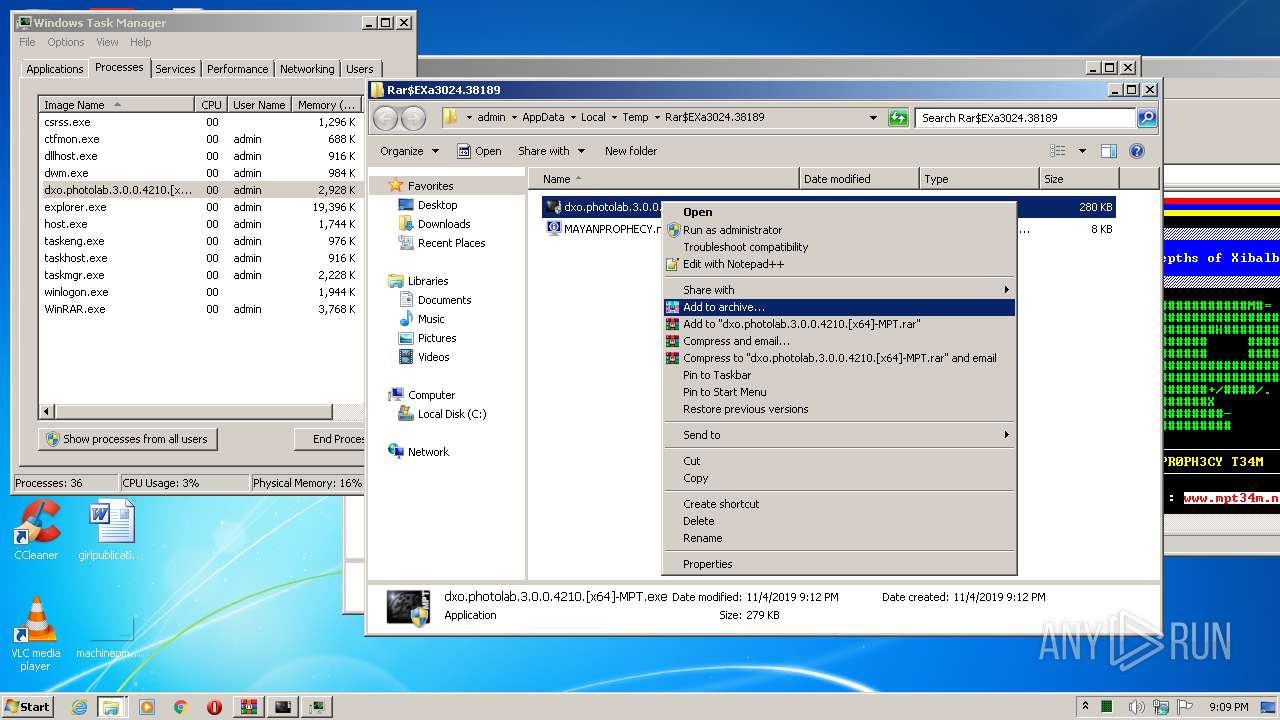Switch to Networking tab in Task Manager
This screenshot has width=1280, height=720.
click(x=307, y=69)
